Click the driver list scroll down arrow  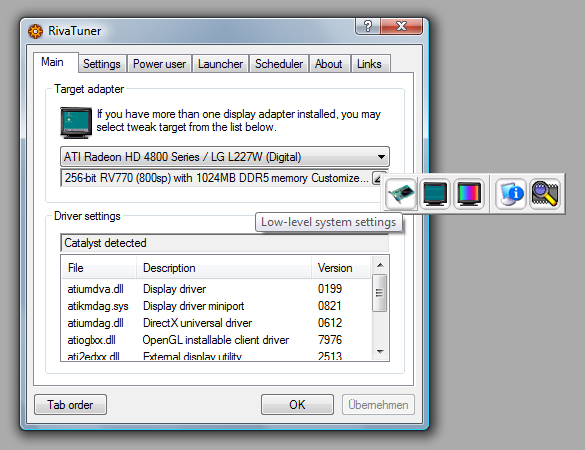tap(380, 351)
